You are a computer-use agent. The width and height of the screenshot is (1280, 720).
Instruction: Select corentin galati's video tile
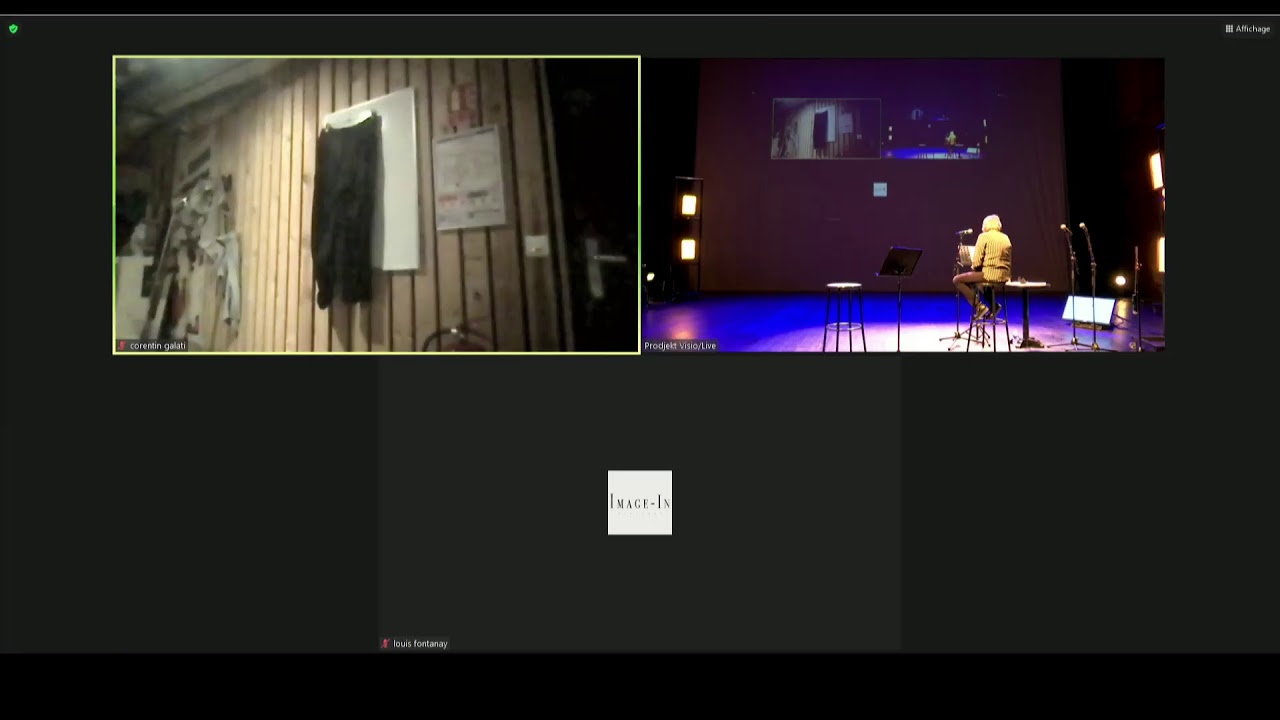pyautogui.click(x=377, y=205)
